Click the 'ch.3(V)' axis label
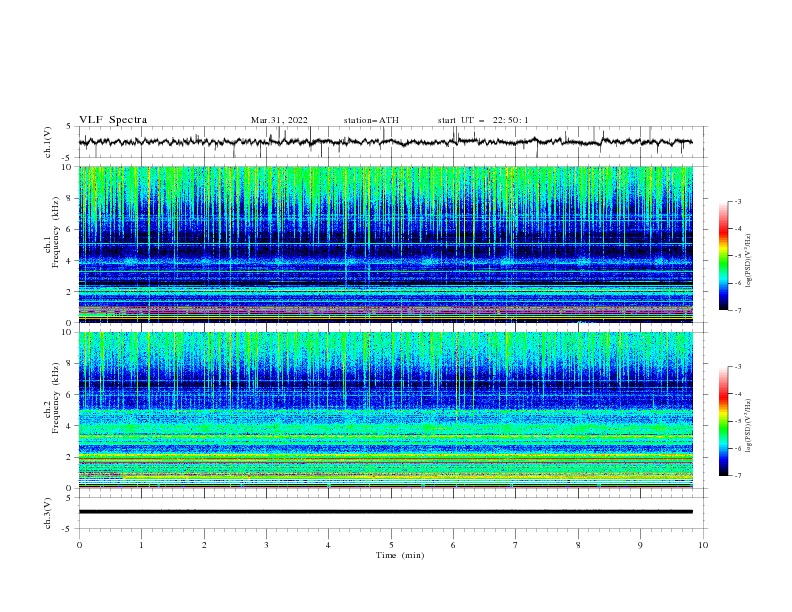 (x=48, y=513)
